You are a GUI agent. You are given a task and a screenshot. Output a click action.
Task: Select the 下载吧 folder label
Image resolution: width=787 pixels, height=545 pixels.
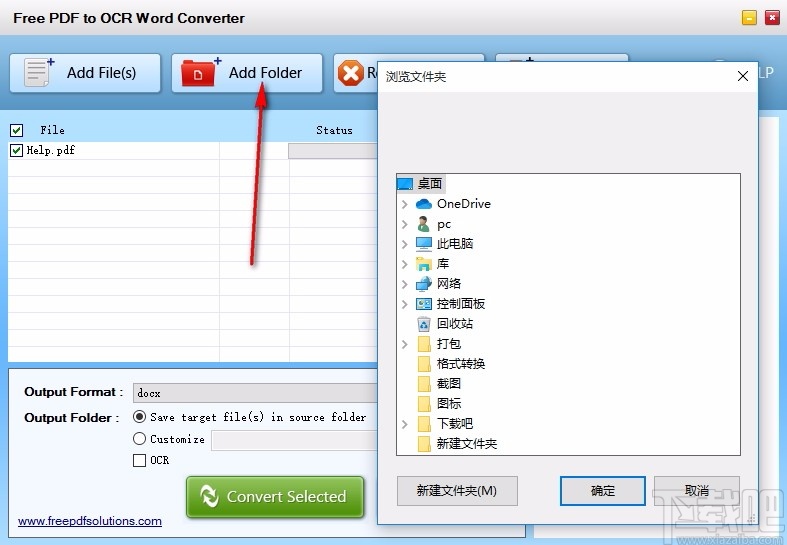[455, 424]
